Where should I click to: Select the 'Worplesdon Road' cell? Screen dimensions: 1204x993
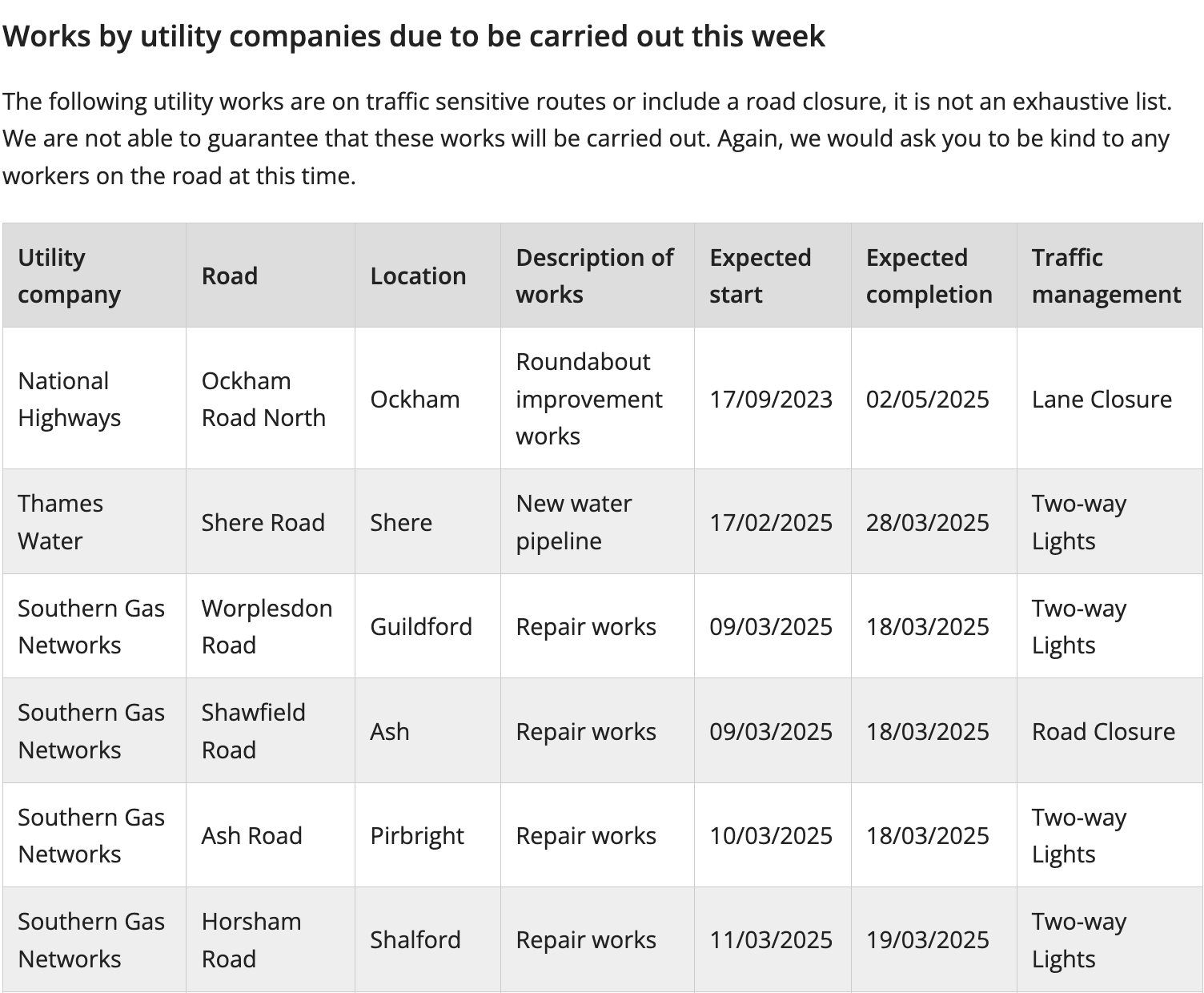point(271,626)
